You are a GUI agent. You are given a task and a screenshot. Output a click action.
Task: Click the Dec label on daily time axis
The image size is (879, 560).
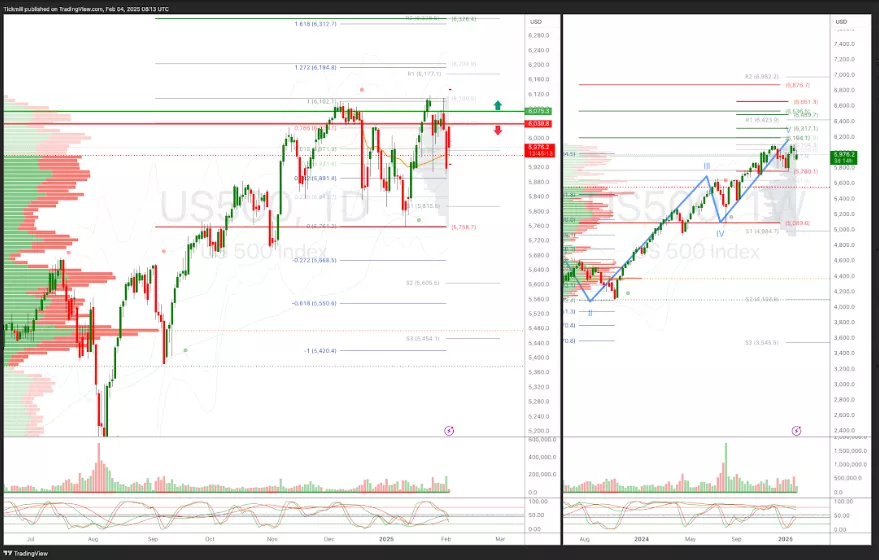[x=329, y=539]
